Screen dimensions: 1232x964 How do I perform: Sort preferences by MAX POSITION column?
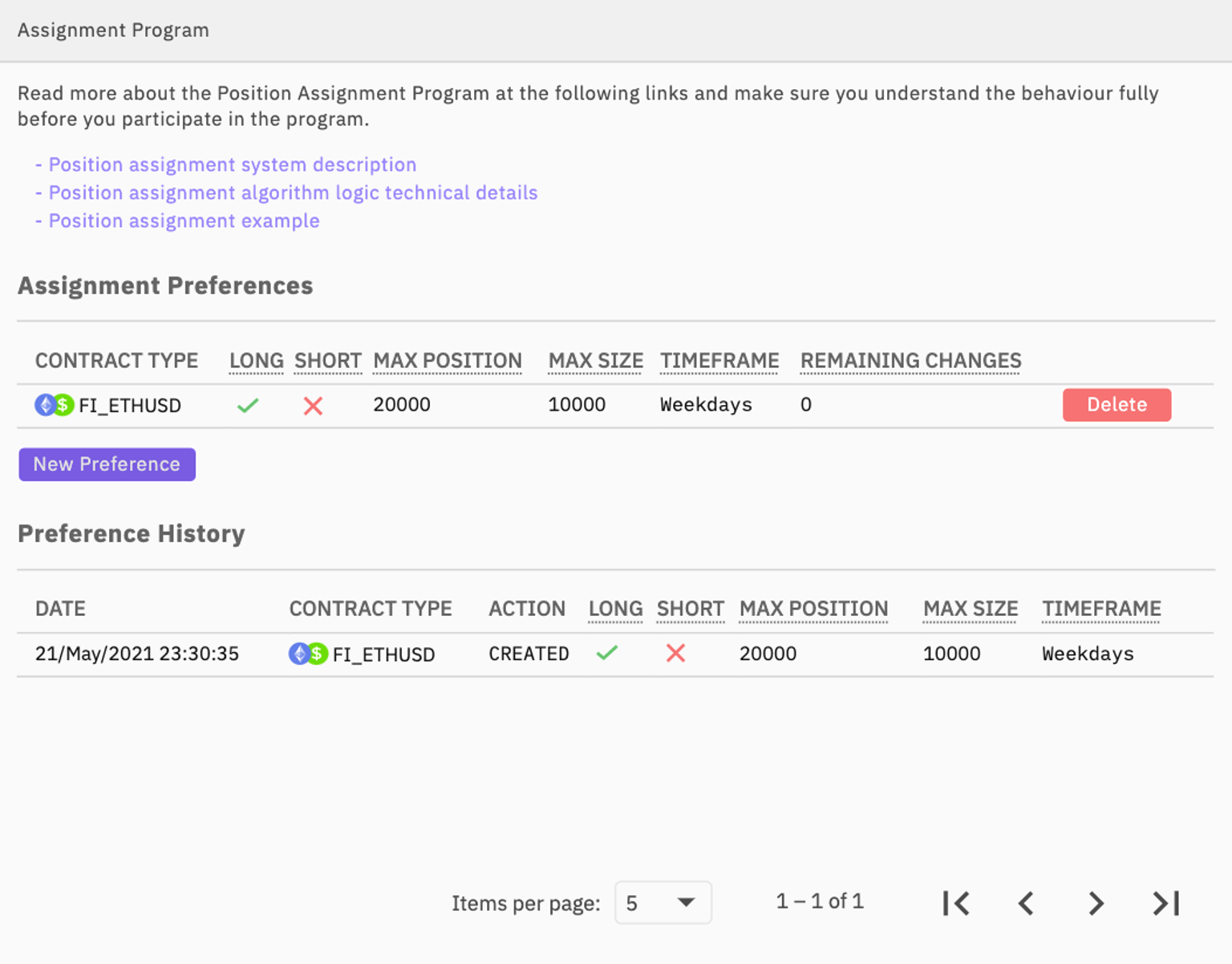click(447, 361)
